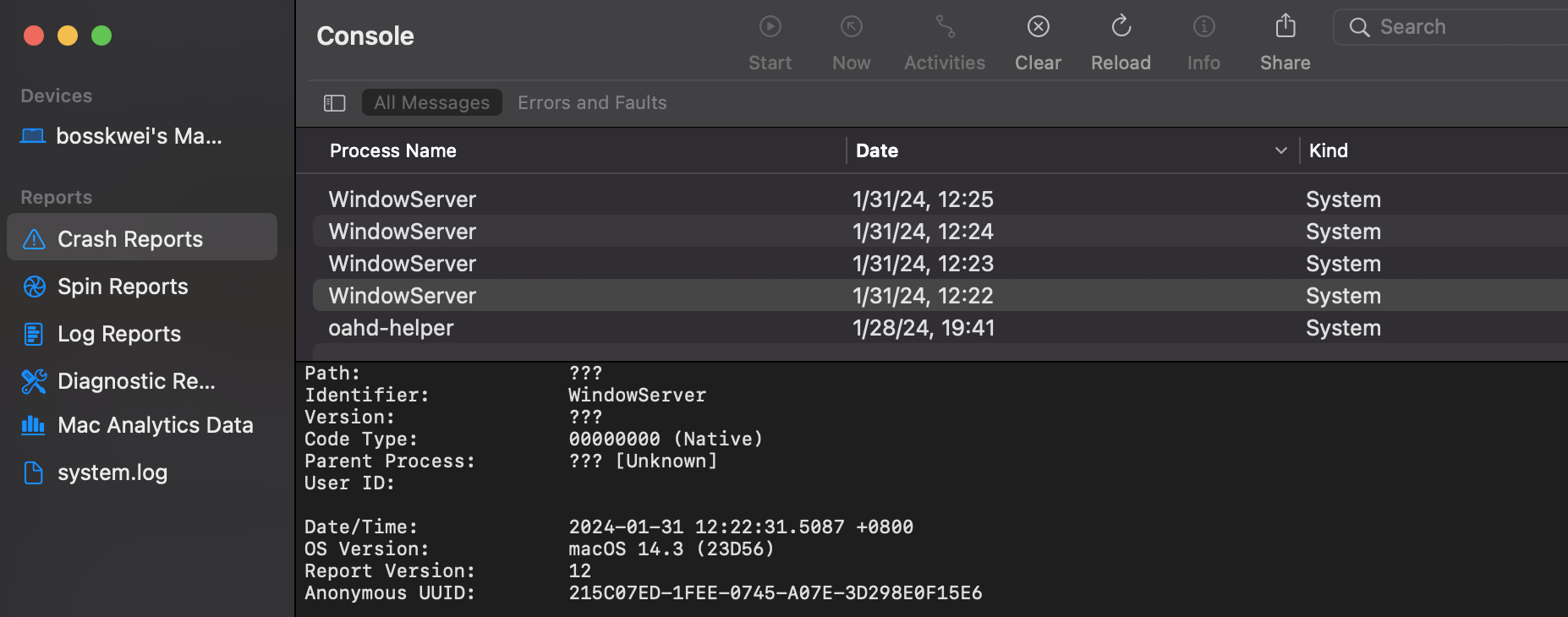The width and height of the screenshot is (1568, 617).
Task: Select the oahd-helper crash report row
Action: [391, 328]
